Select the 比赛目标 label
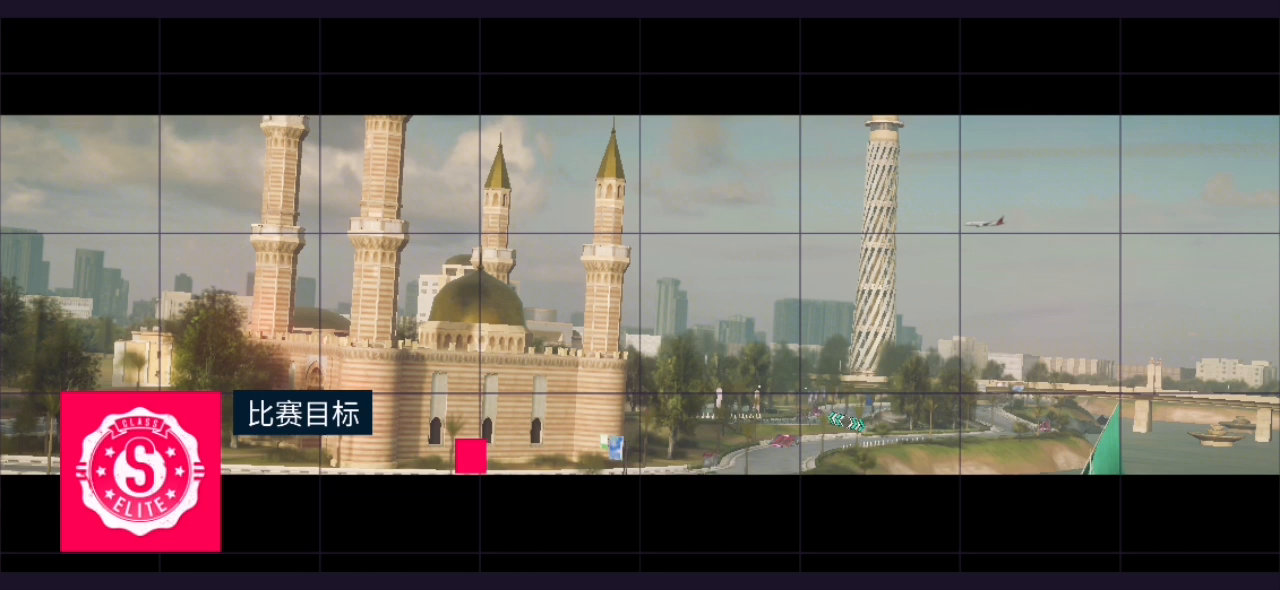Image resolution: width=1280 pixels, height=590 pixels. pyautogui.click(x=303, y=413)
